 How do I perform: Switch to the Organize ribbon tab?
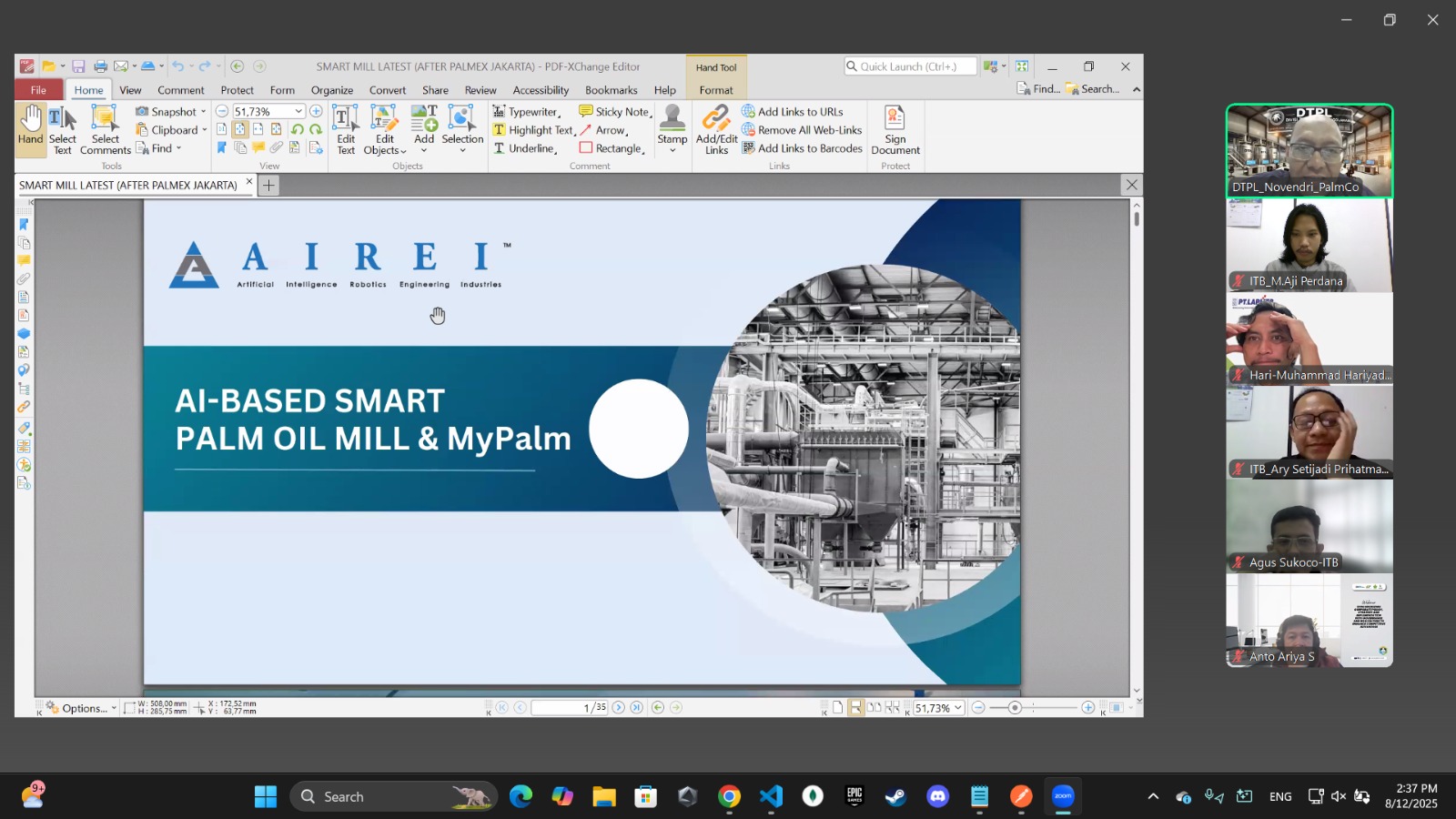[x=332, y=90]
